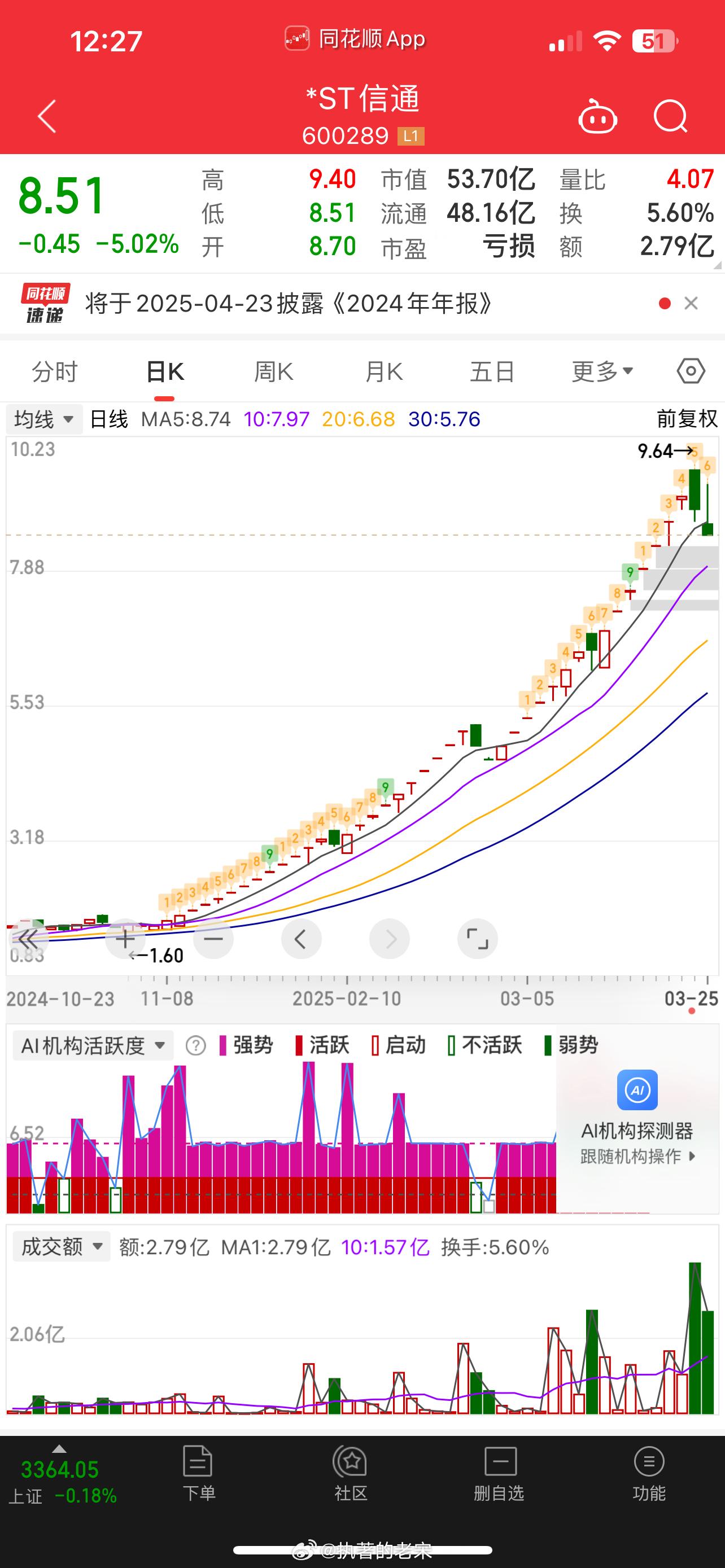Zoom out chart with minus button

[213, 939]
